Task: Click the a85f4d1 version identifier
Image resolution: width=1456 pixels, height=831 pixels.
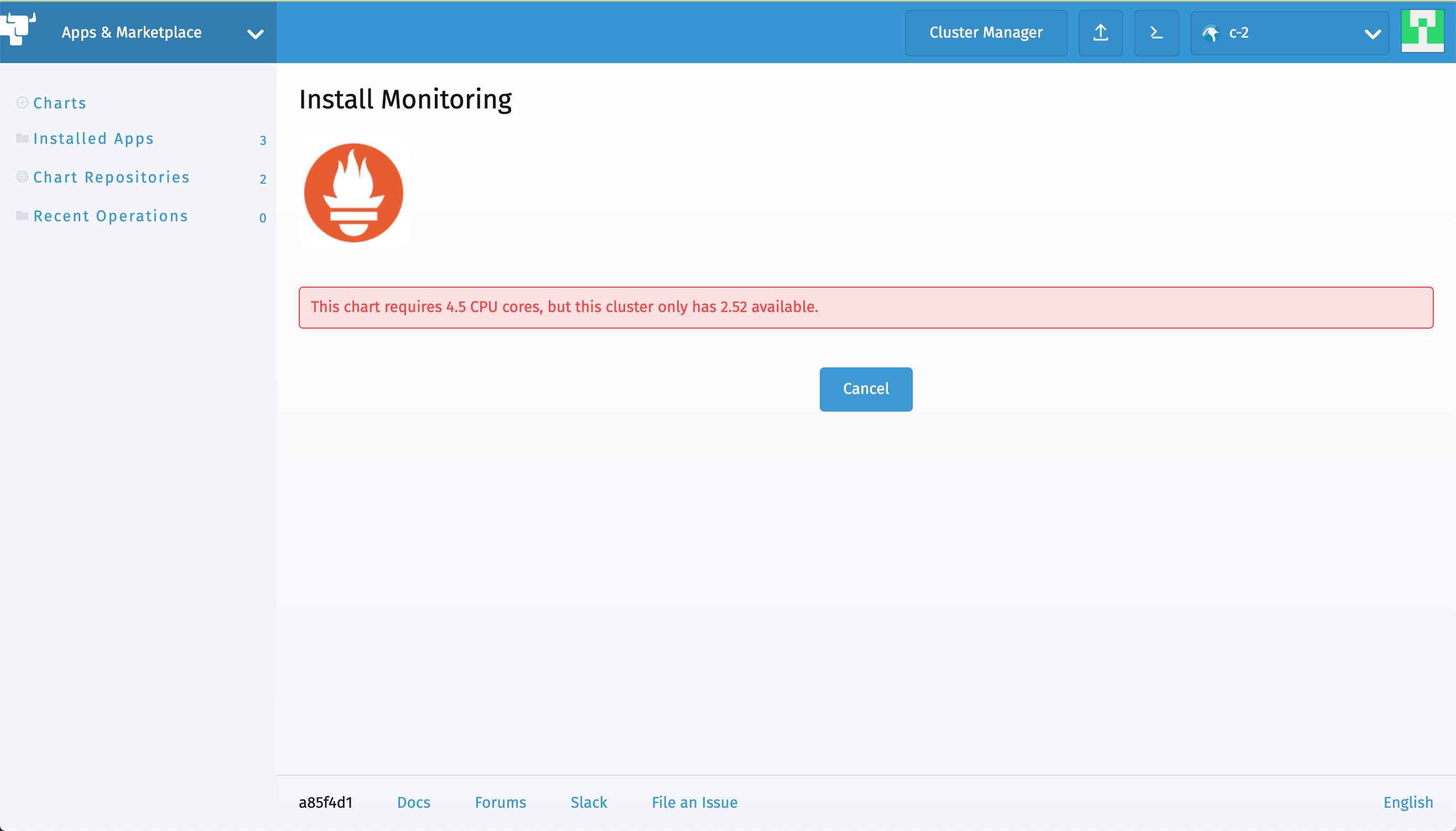Action: pyautogui.click(x=325, y=802)
